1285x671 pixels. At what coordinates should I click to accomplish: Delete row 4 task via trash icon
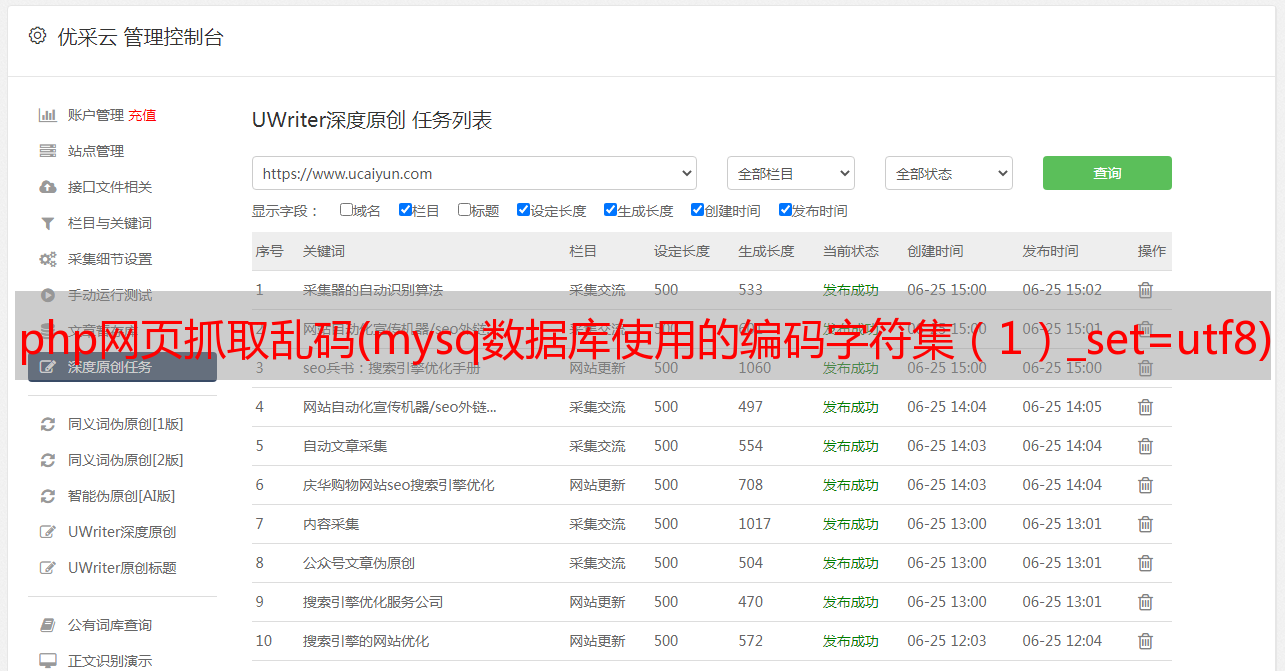tap(1145, 407)
